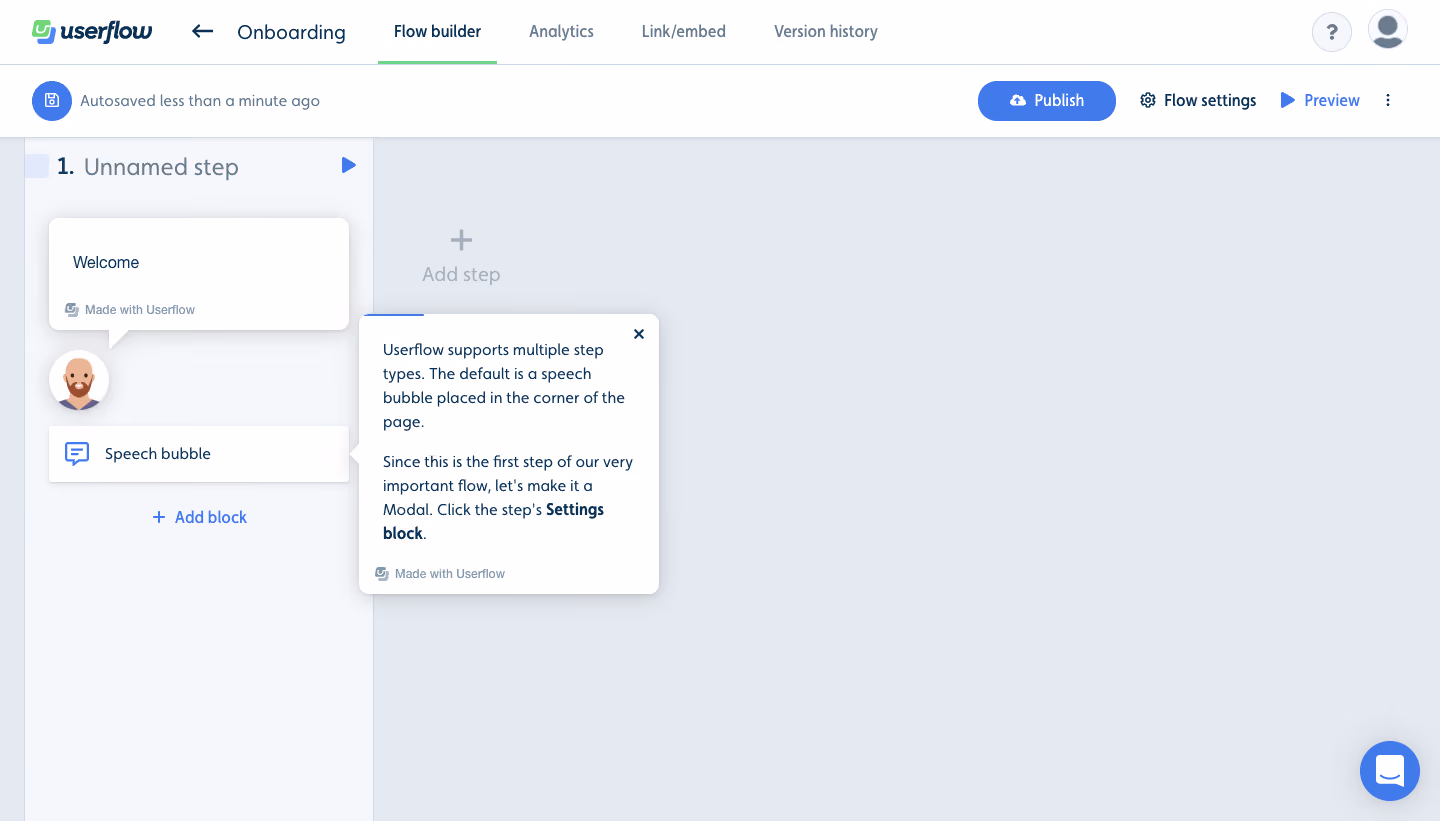Viewport: 1440px width, 821px height.
Task: Switch to the Flow builder tab
Action: [437, 31]
